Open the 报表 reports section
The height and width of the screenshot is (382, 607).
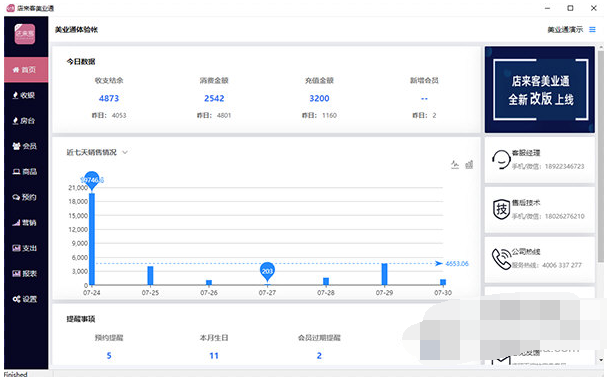(25, 274)
